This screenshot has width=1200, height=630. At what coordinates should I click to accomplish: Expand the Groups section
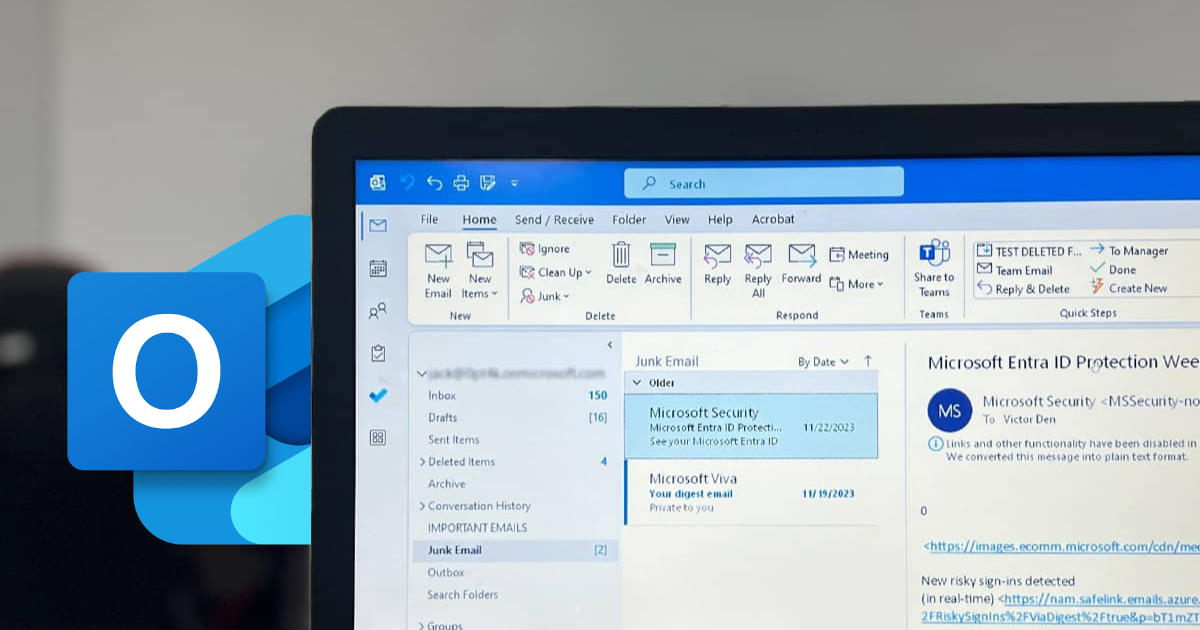pyautogui.click(x=421, y=626)
